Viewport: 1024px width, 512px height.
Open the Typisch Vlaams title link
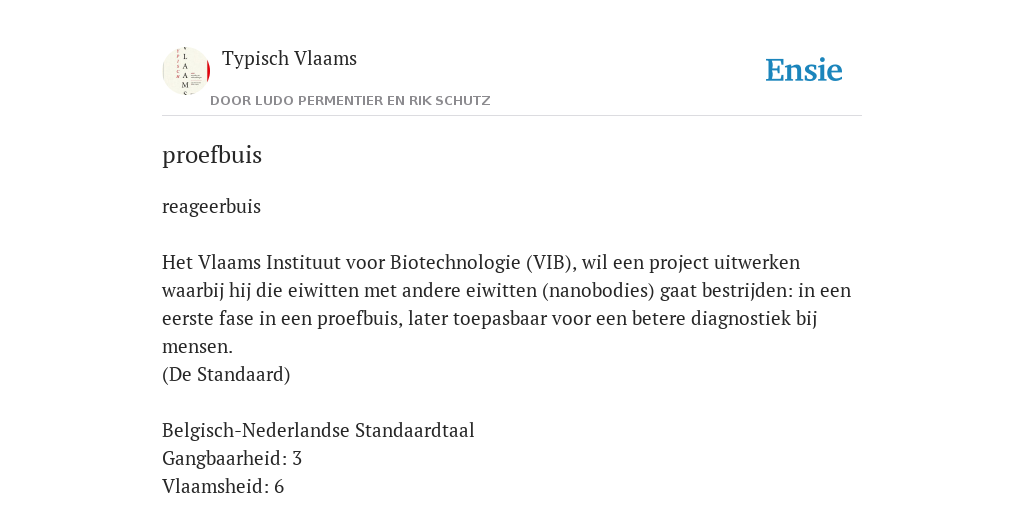[289, 59]
